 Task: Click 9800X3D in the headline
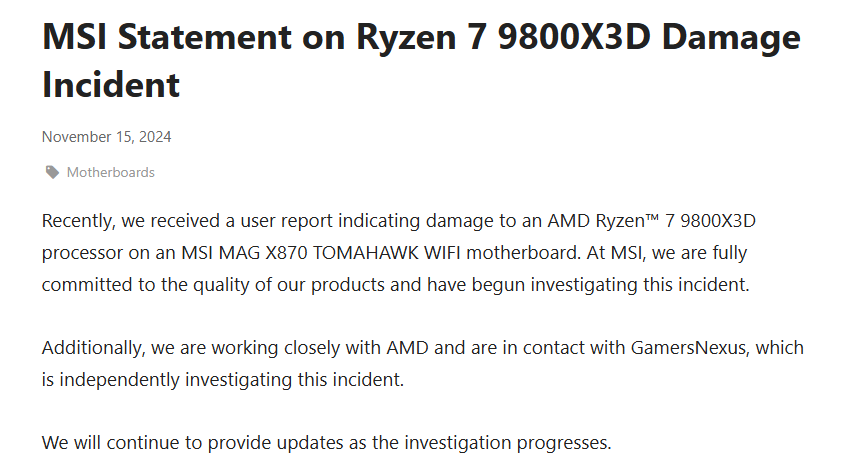(574, 37)
